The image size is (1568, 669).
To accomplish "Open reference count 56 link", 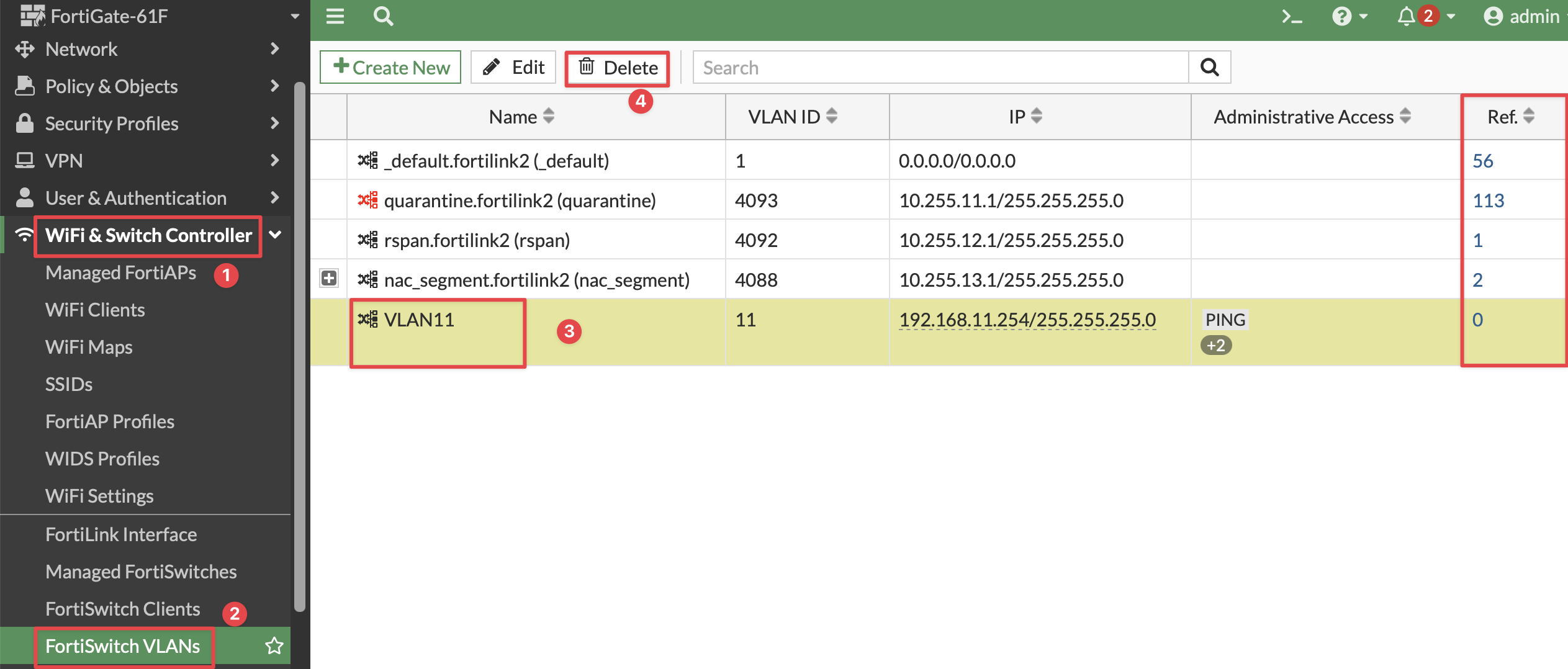I will (x=1483, y=161).
